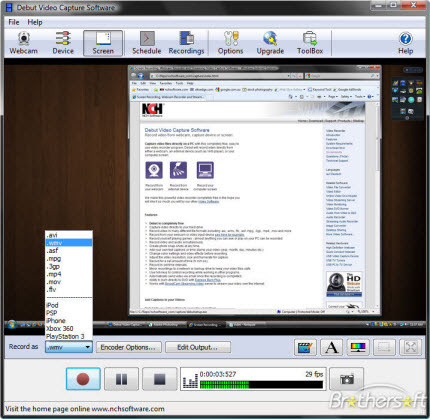Select the Screen capture source

[x=103, y=43]
